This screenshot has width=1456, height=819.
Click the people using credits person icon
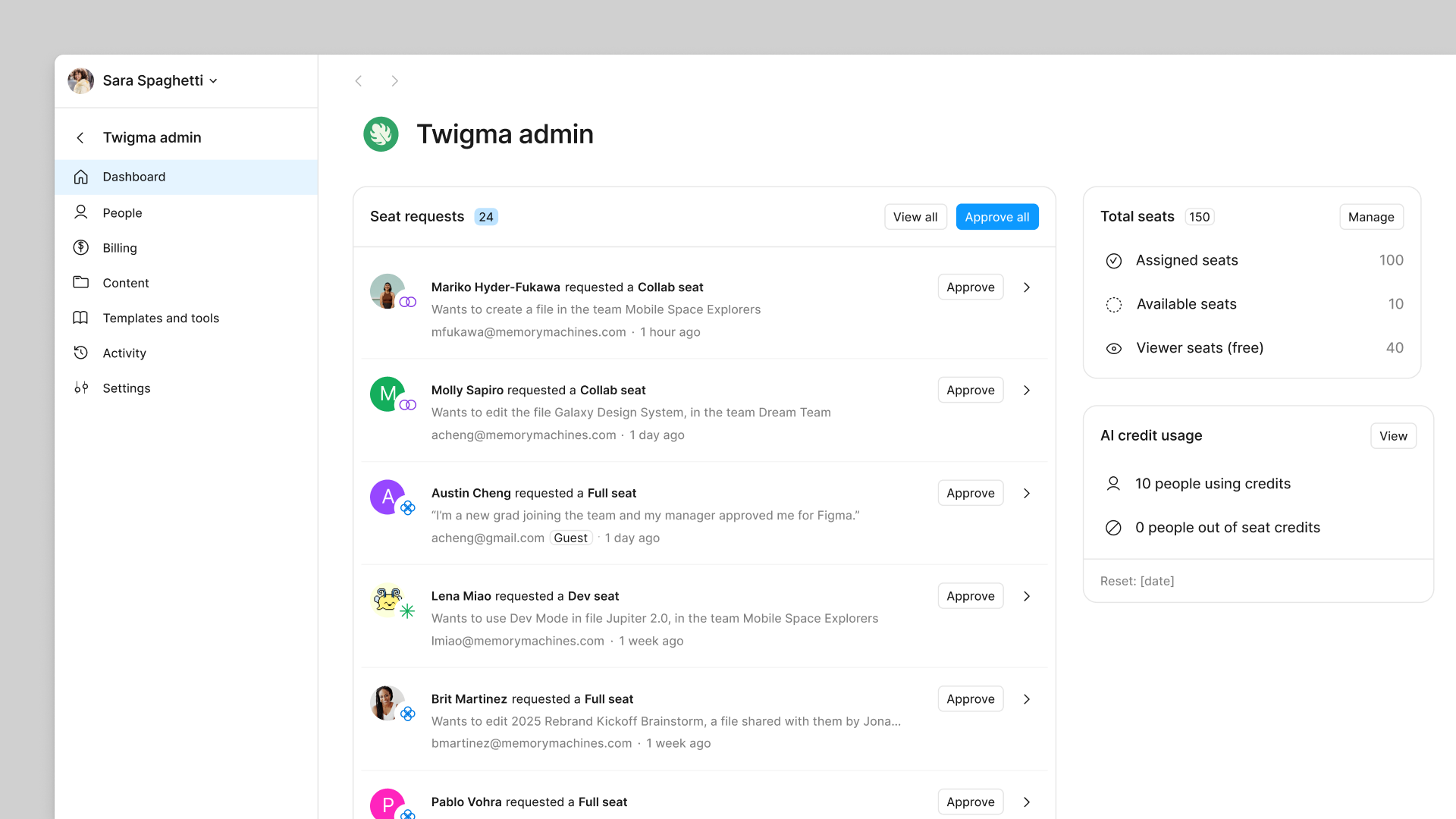click(x=1113, y=484)
